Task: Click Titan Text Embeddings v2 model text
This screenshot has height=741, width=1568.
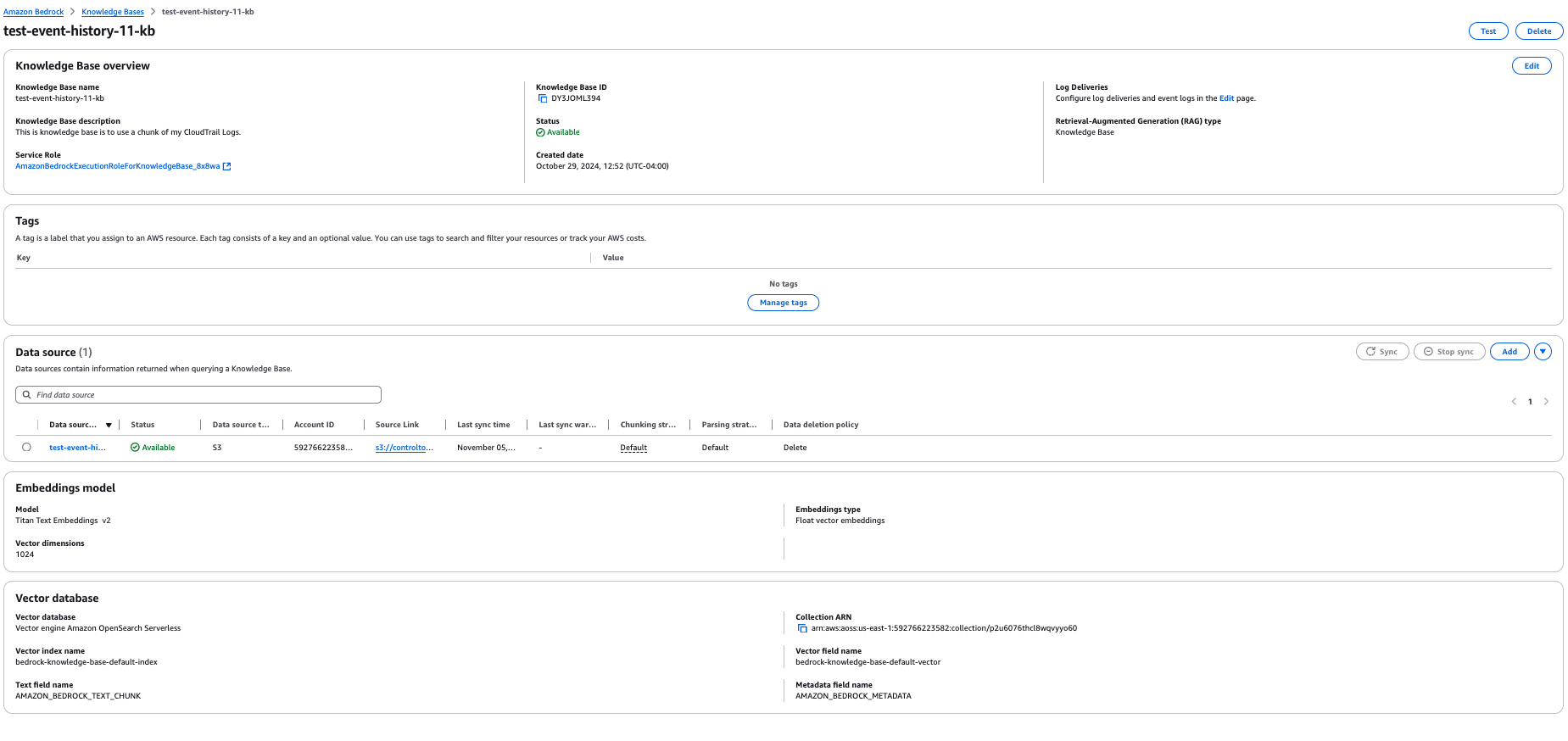Action: pyautogui.click(x=63, y=521)
